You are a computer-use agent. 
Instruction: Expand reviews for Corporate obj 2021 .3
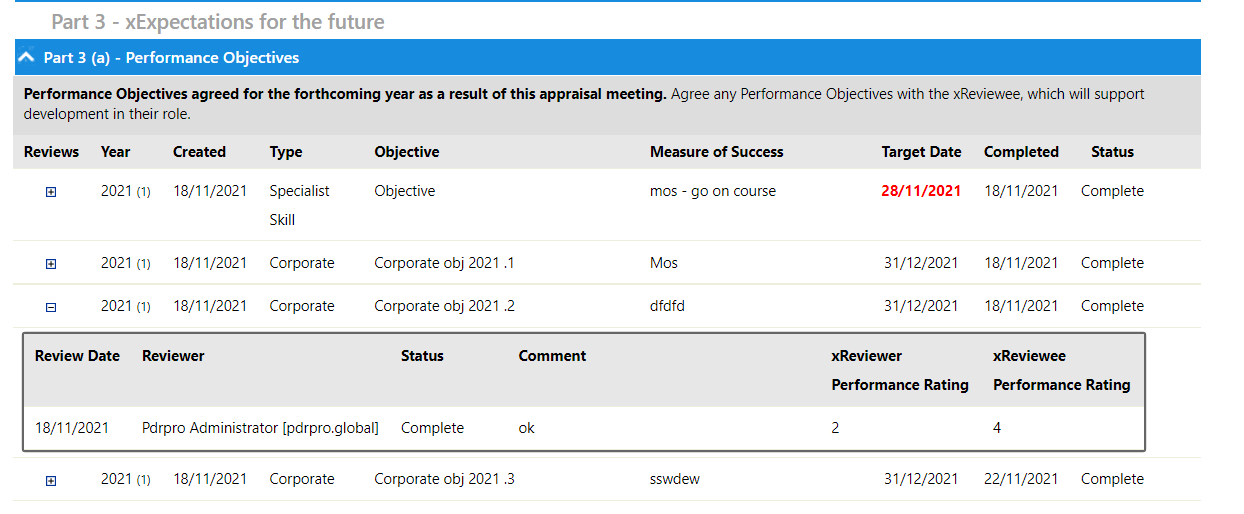click(x=51, y=480)
